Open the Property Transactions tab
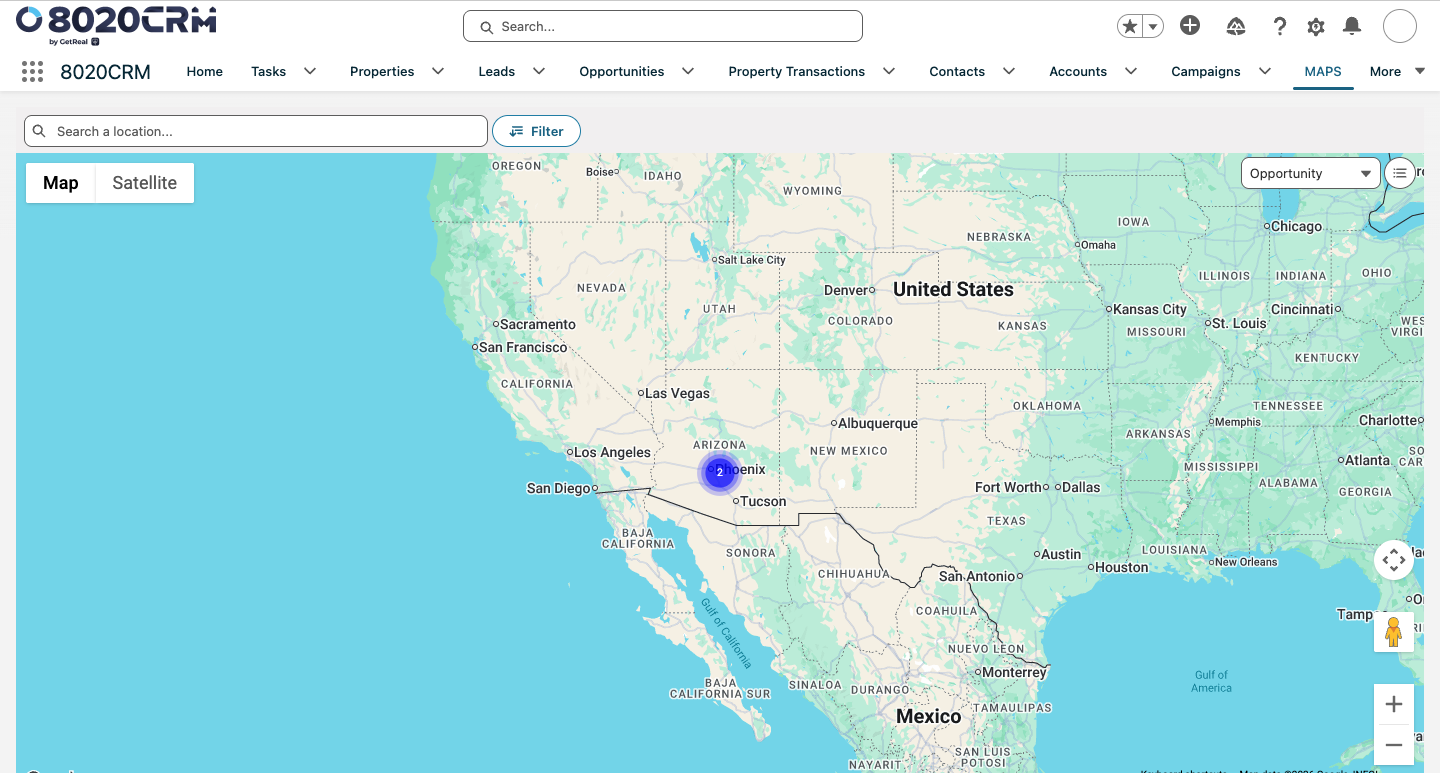 coord(797,71)
